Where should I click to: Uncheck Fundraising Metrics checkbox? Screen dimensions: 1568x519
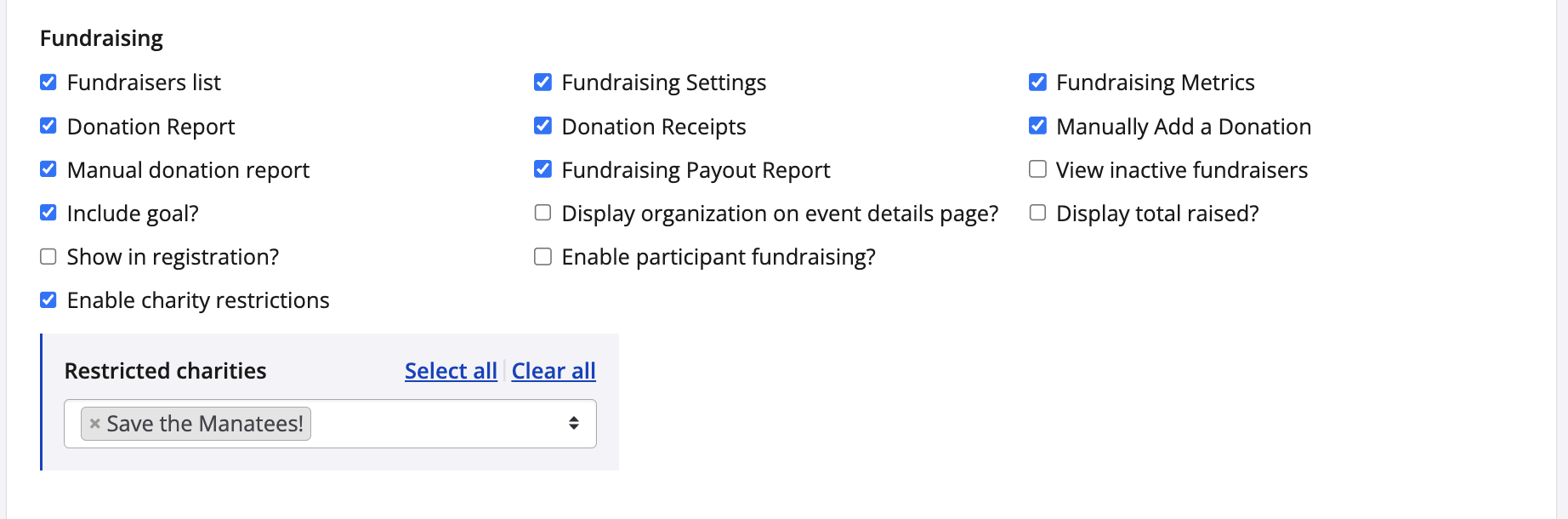[1037, 83]
